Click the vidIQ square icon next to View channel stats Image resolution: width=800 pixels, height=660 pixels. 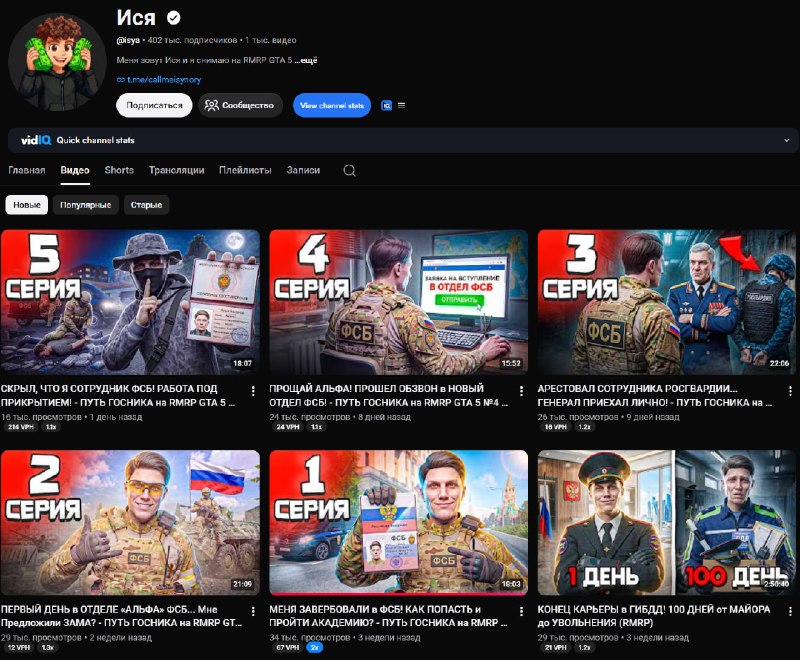(x=386, y=106)
